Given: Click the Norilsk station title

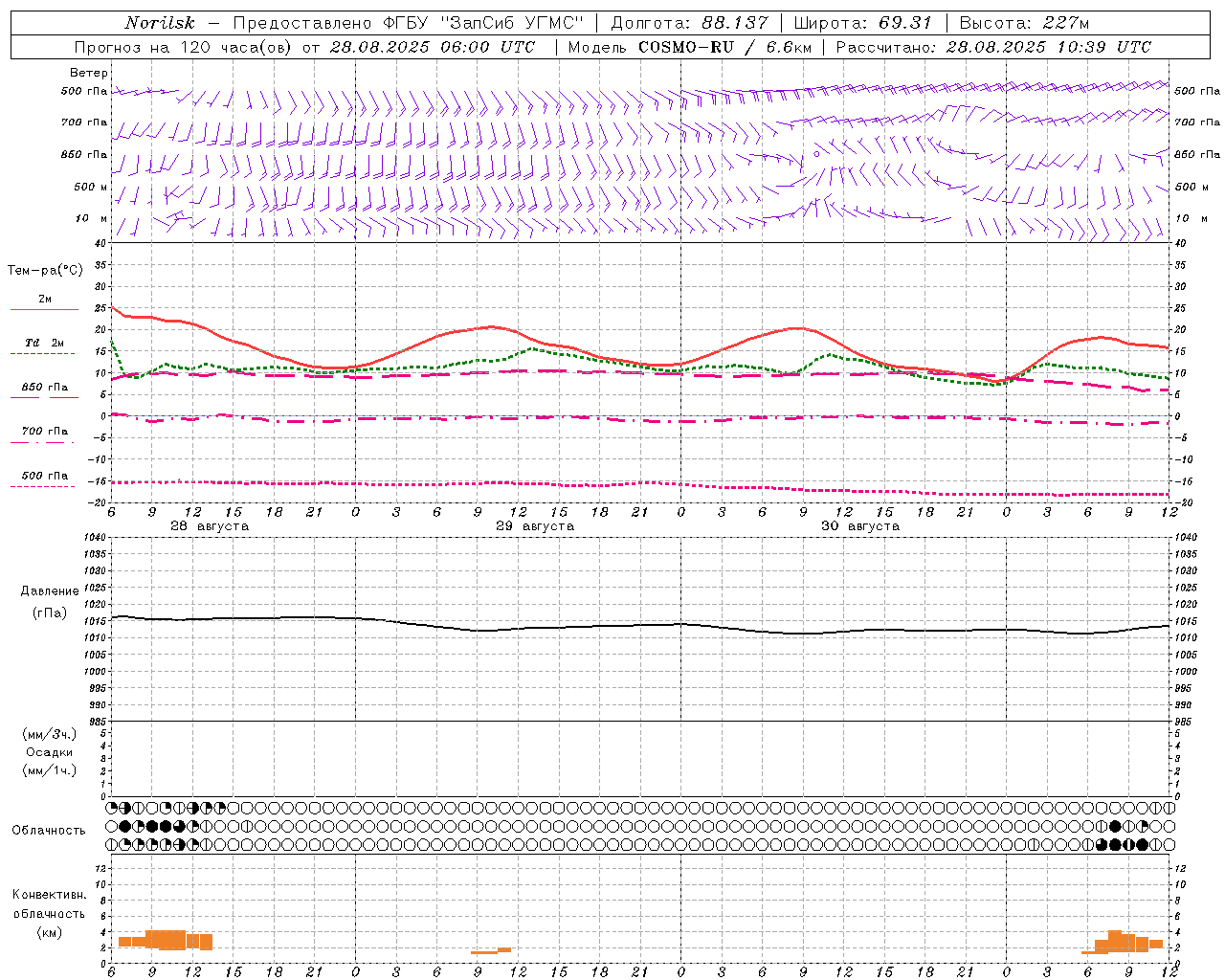Looking at the screenshot, I should pos(160,23).
